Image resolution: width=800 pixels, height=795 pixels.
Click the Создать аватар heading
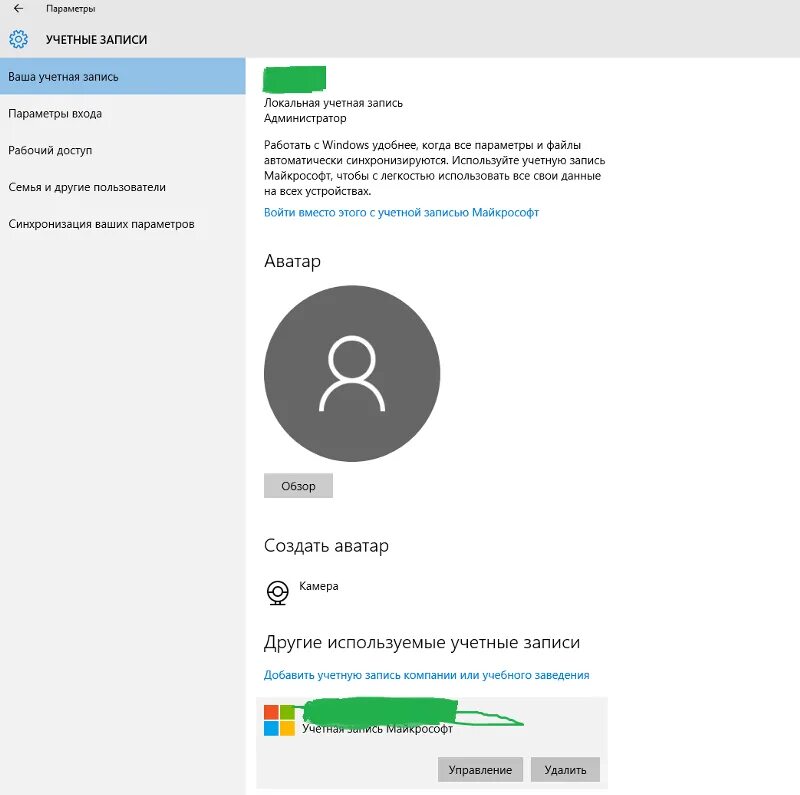click(x=326, y=545)
